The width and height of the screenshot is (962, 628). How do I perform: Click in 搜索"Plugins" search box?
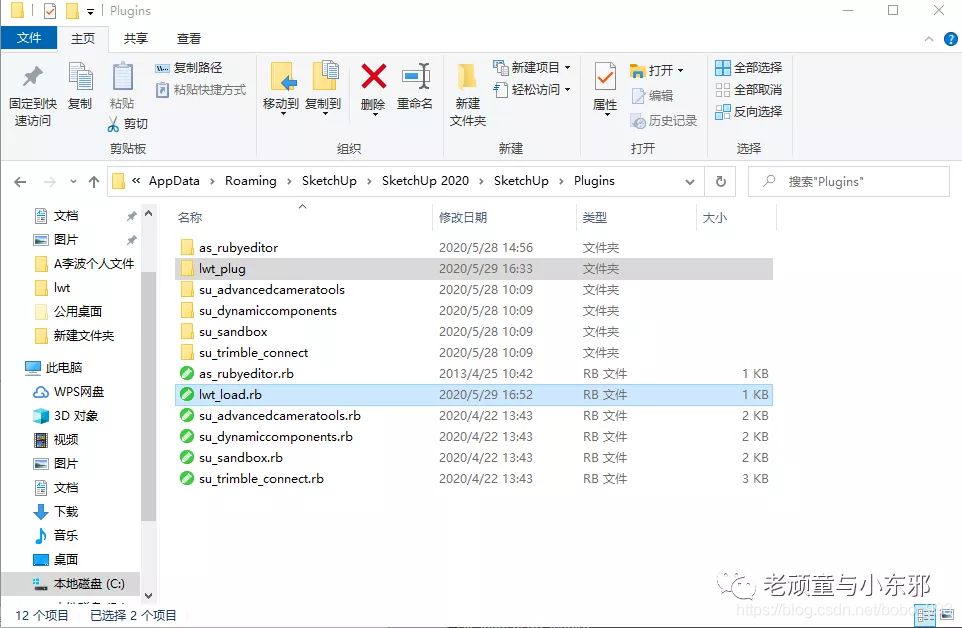[849, 182]
